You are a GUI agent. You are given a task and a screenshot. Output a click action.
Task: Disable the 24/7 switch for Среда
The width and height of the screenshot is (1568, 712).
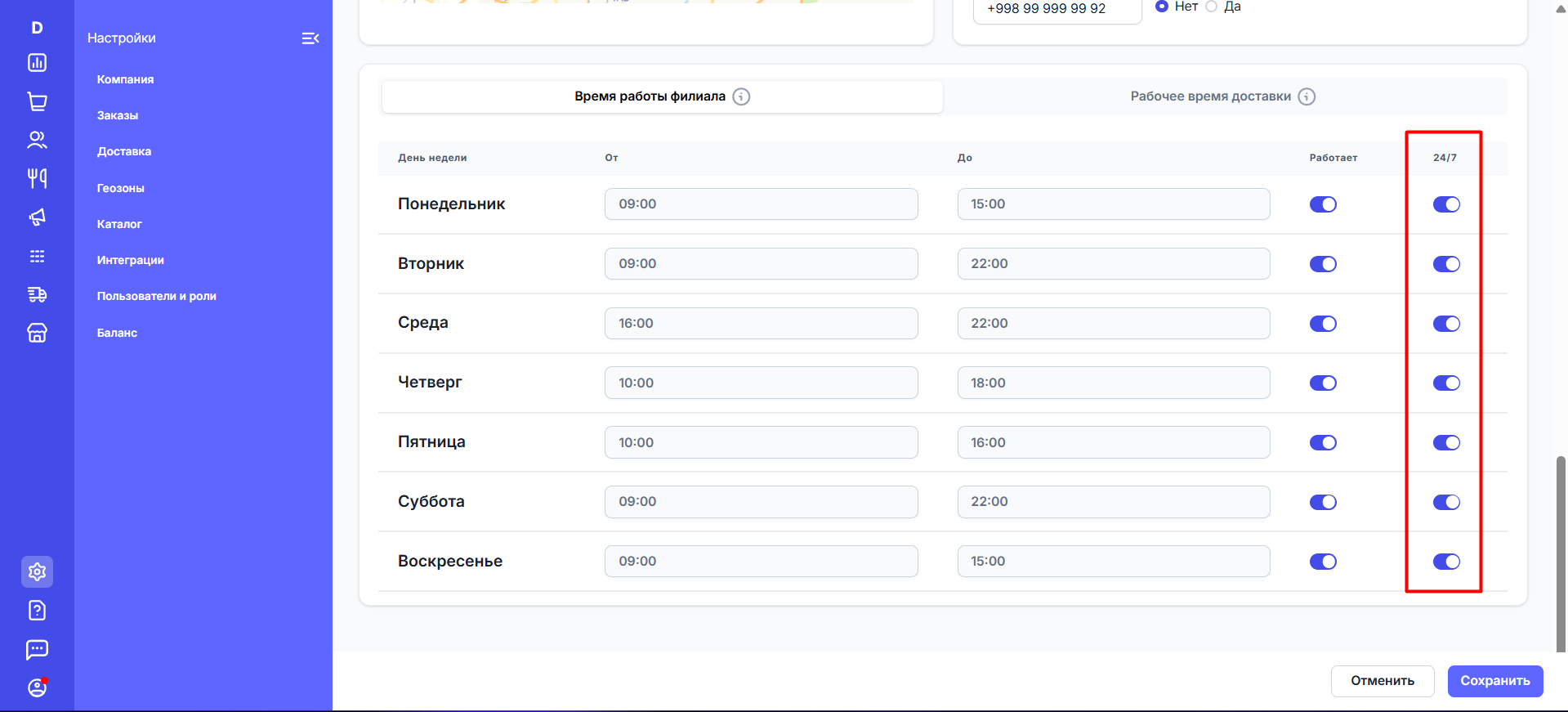[1445, 324]
